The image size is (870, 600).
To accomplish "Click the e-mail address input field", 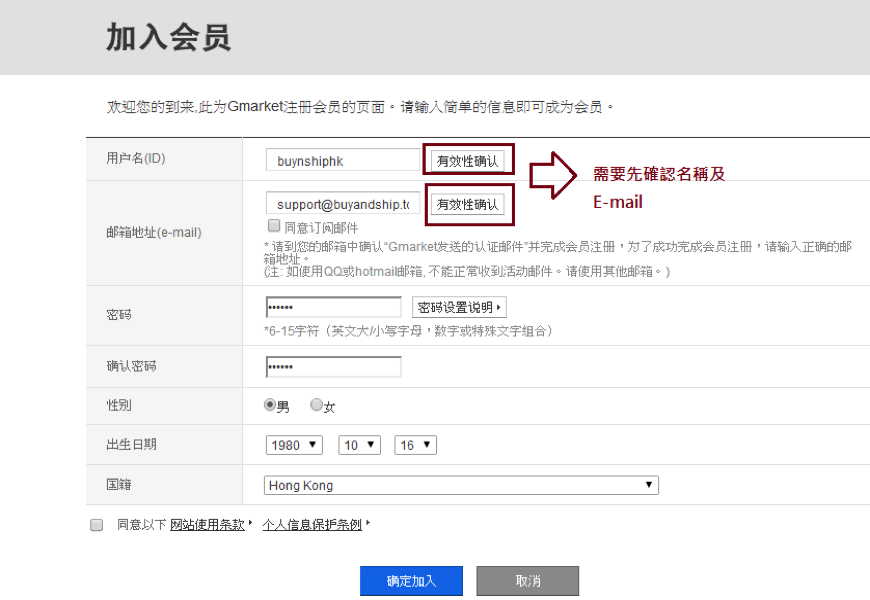I will [x=343, y=204].
